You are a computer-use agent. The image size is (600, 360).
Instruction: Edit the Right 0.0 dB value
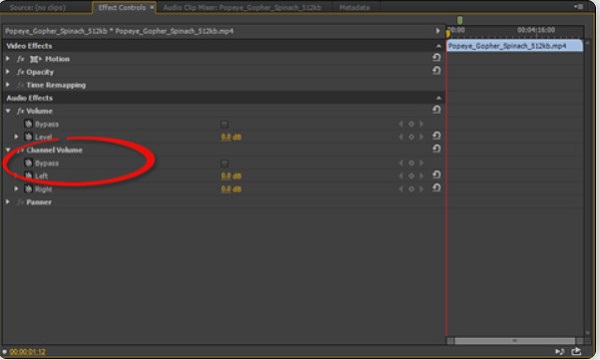click(231, 189)
